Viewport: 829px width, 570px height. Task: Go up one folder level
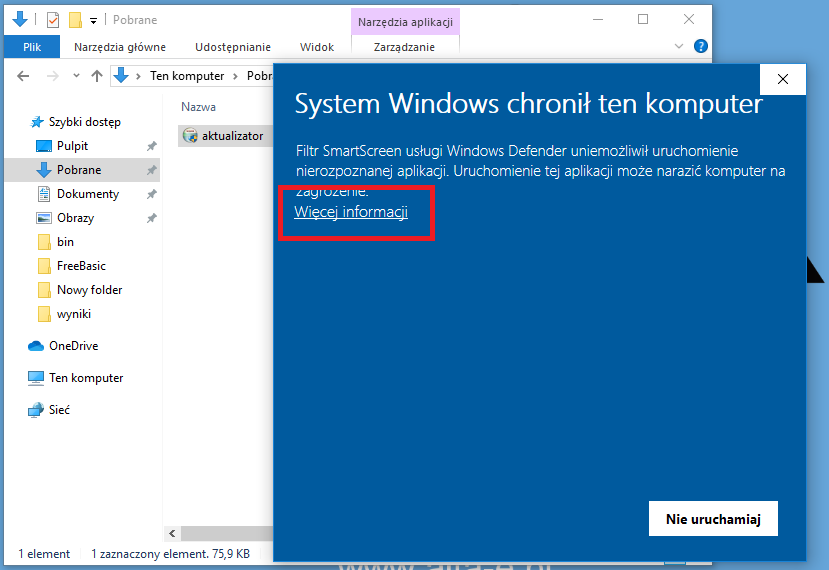97,76
